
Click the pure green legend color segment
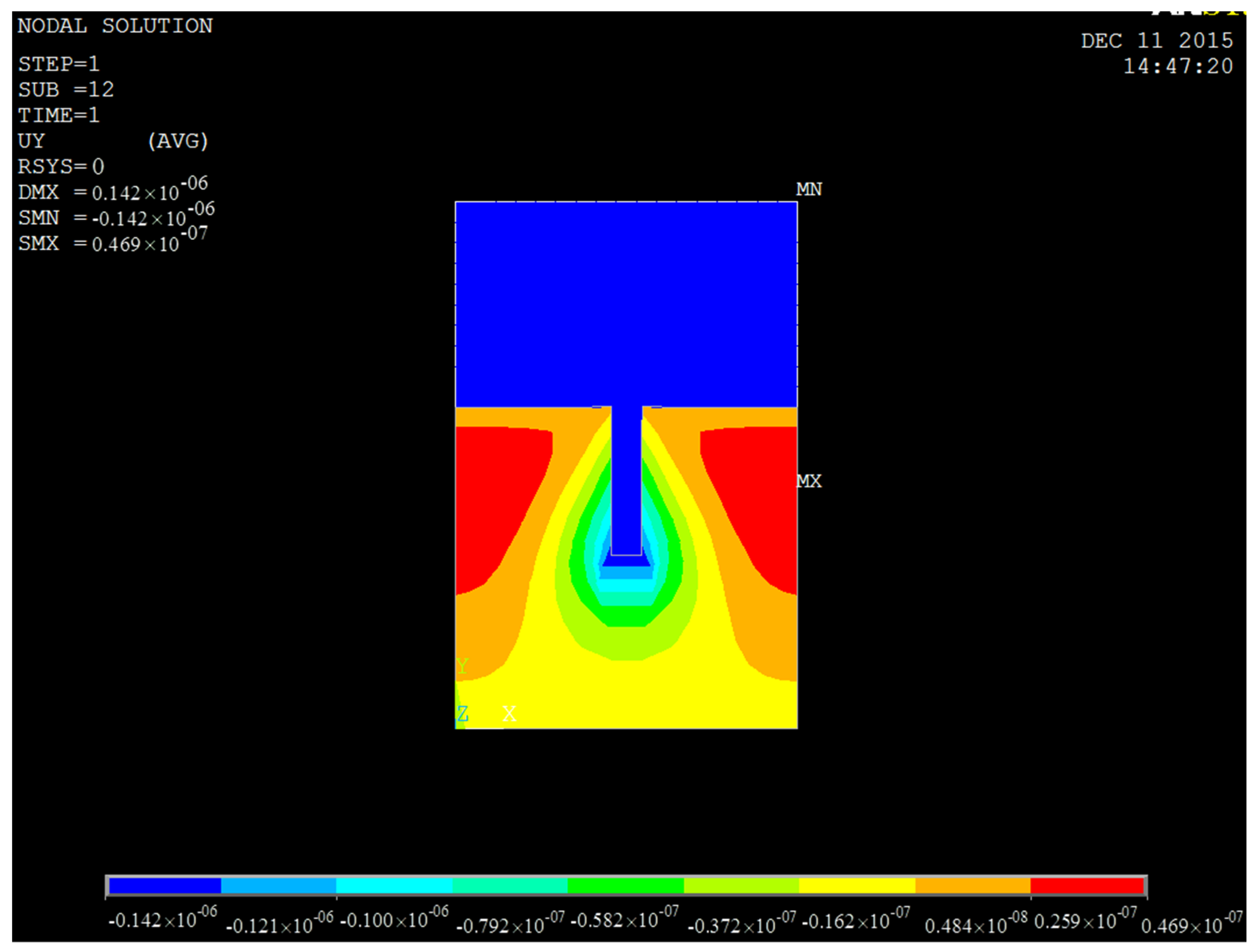(x=625, y=886)
